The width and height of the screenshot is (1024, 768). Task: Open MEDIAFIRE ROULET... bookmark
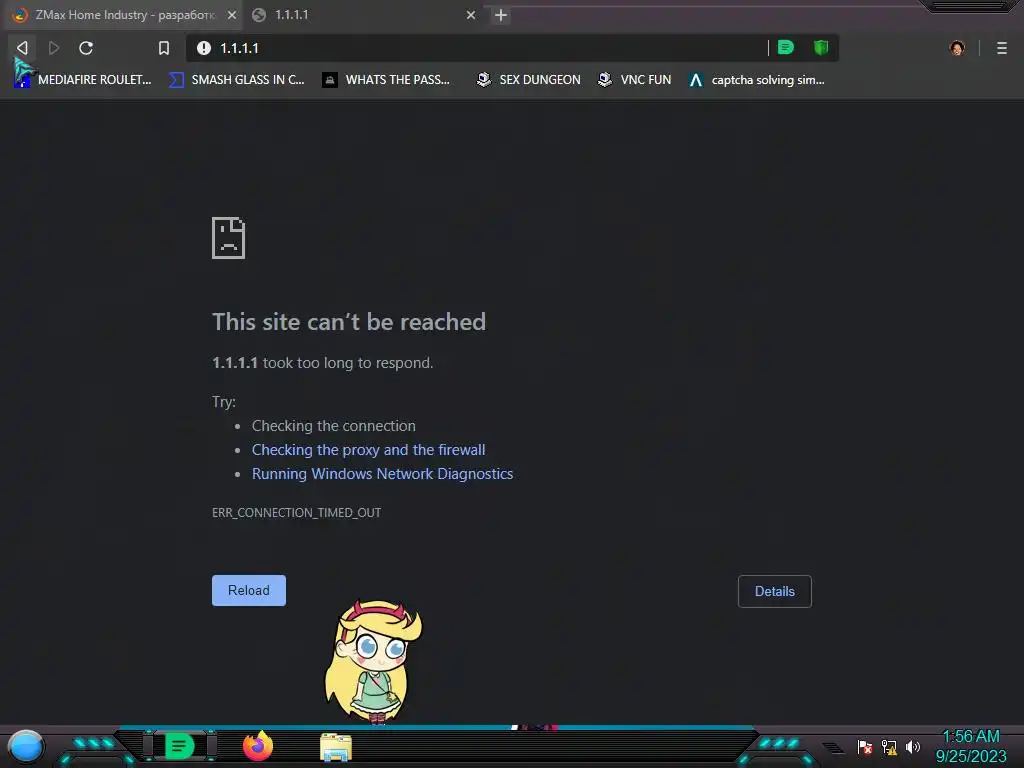coord(83,80)
